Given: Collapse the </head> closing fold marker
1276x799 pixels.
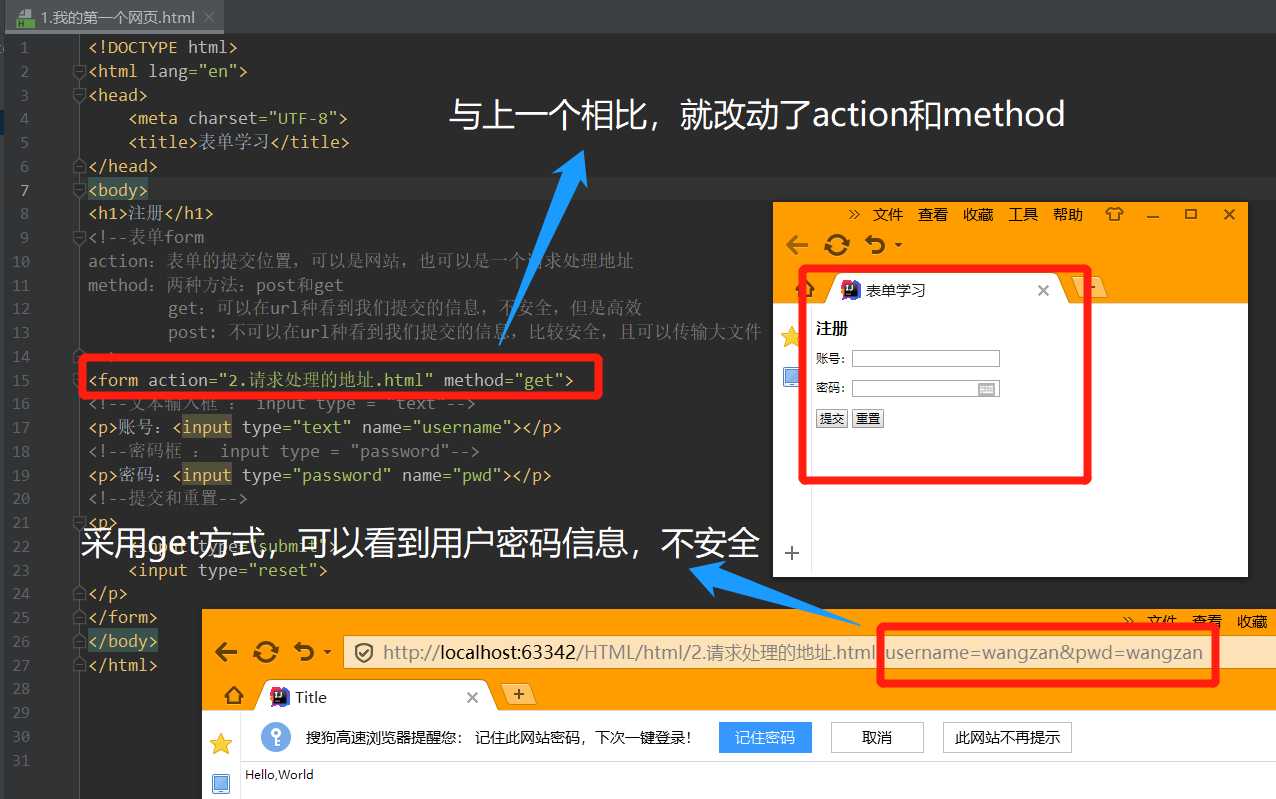Looking at the screenshot, I should click(x=80, y=167).
